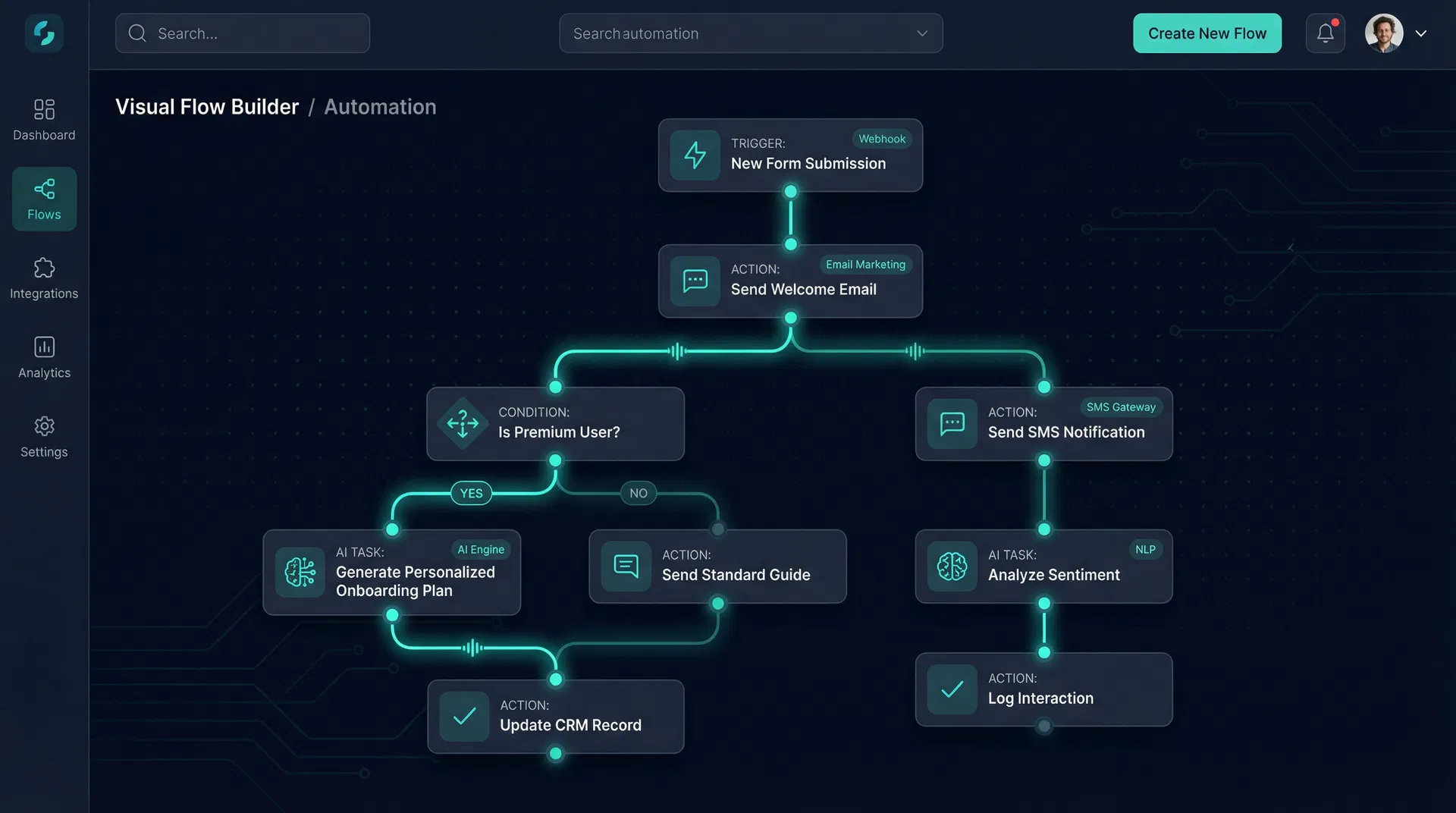Select the AI brain icon on Analyze Sentiment

point(952,566)
